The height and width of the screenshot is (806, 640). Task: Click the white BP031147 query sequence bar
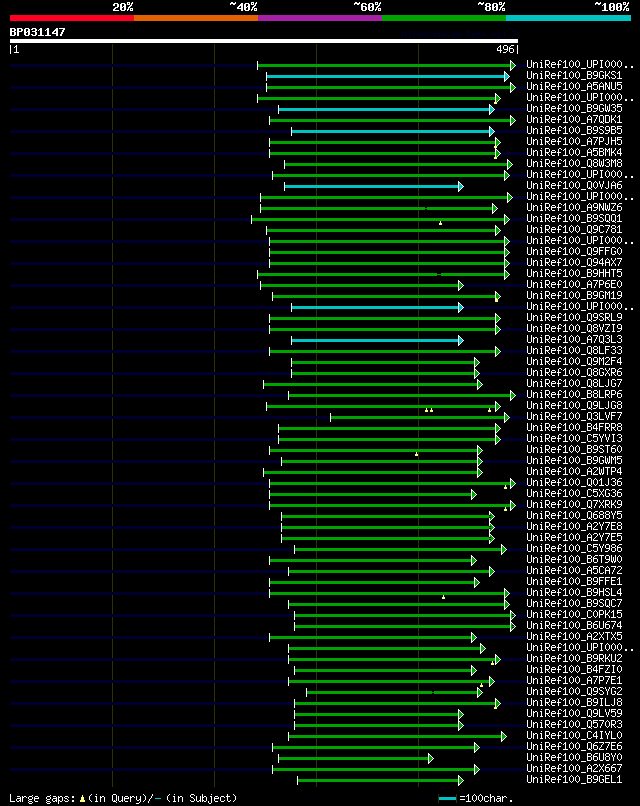[264, 41]
